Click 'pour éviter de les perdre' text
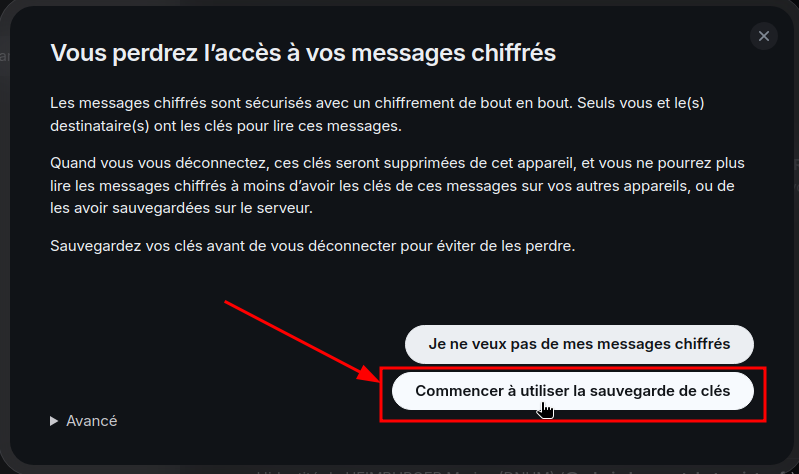 pyautogui.click(x=488, y=246)
